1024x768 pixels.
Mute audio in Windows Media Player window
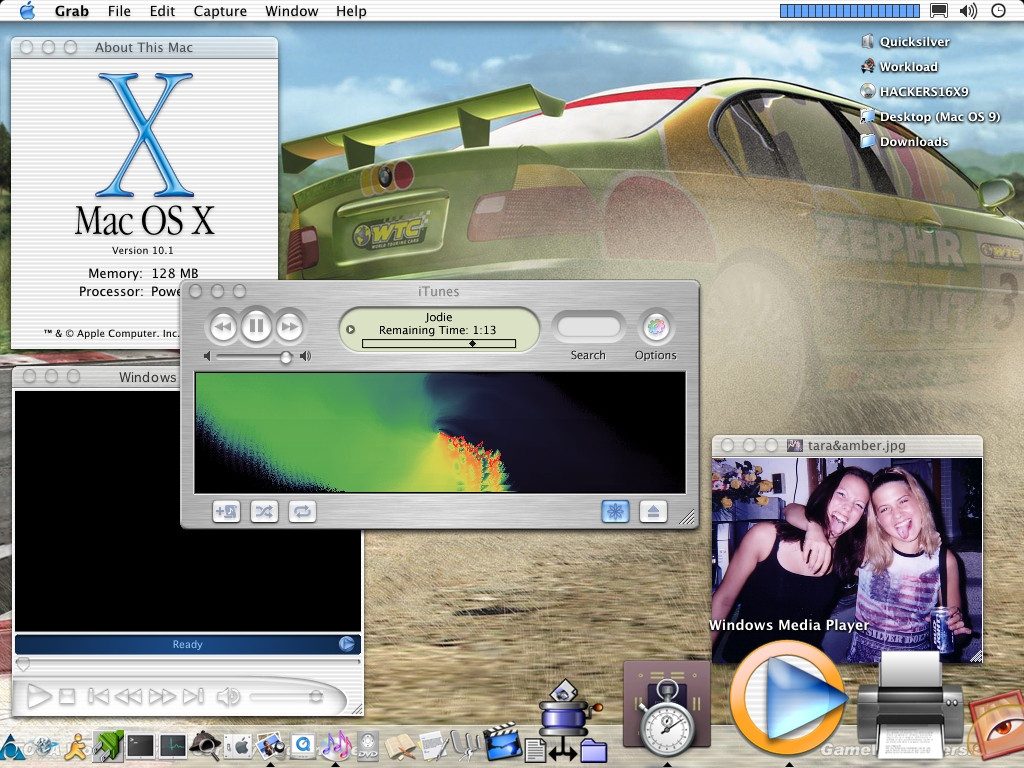point(228,697)
